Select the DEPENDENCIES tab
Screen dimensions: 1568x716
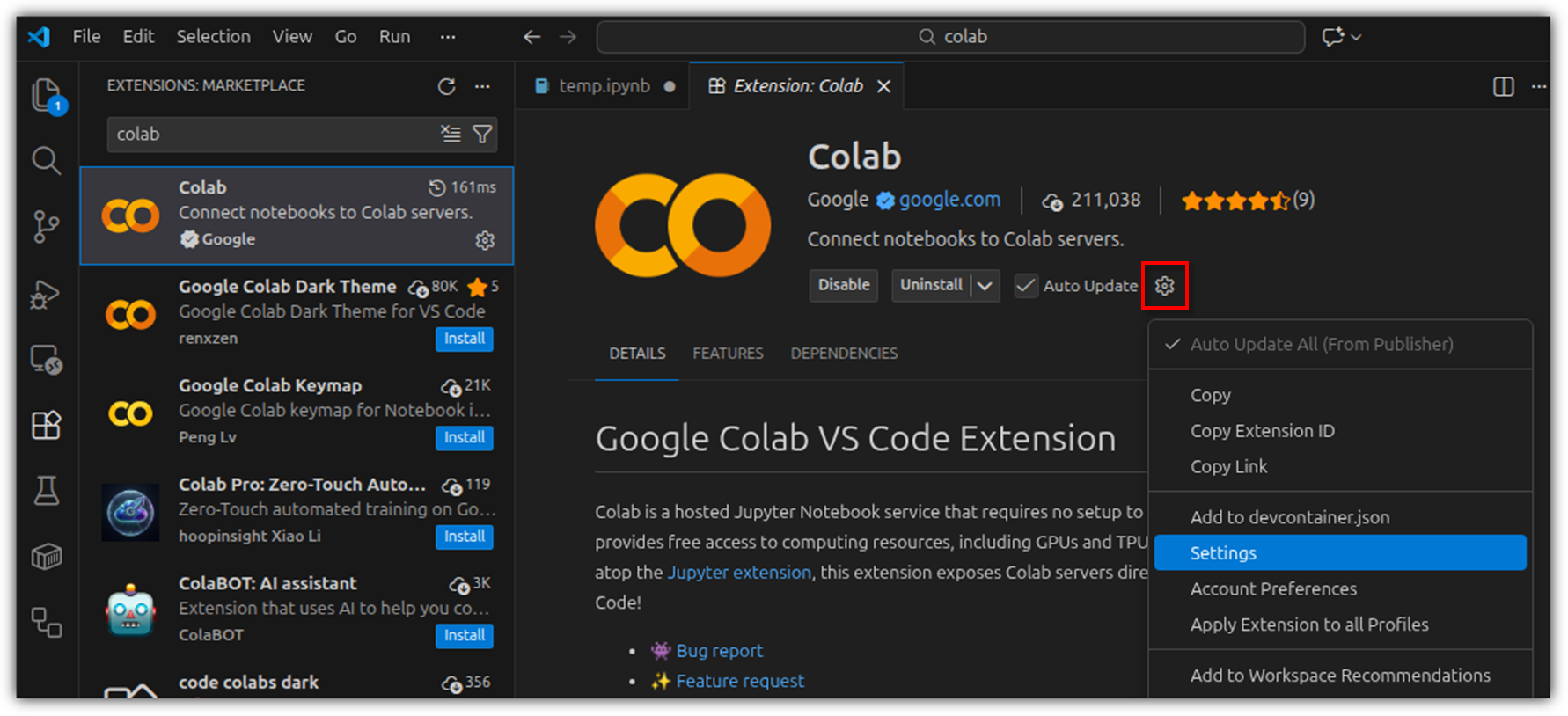click(844, 354)
